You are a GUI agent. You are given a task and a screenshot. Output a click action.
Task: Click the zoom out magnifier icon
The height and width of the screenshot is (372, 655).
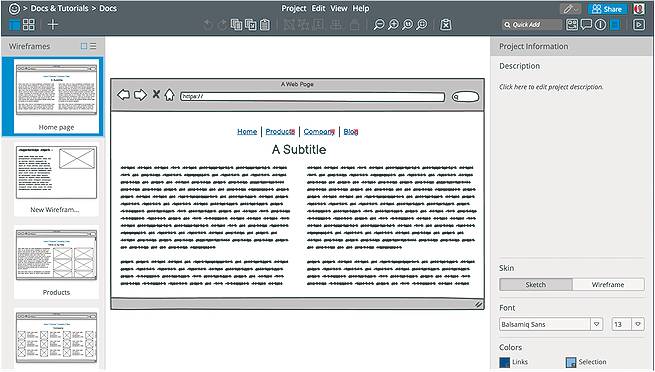click(x=378, y=25)
